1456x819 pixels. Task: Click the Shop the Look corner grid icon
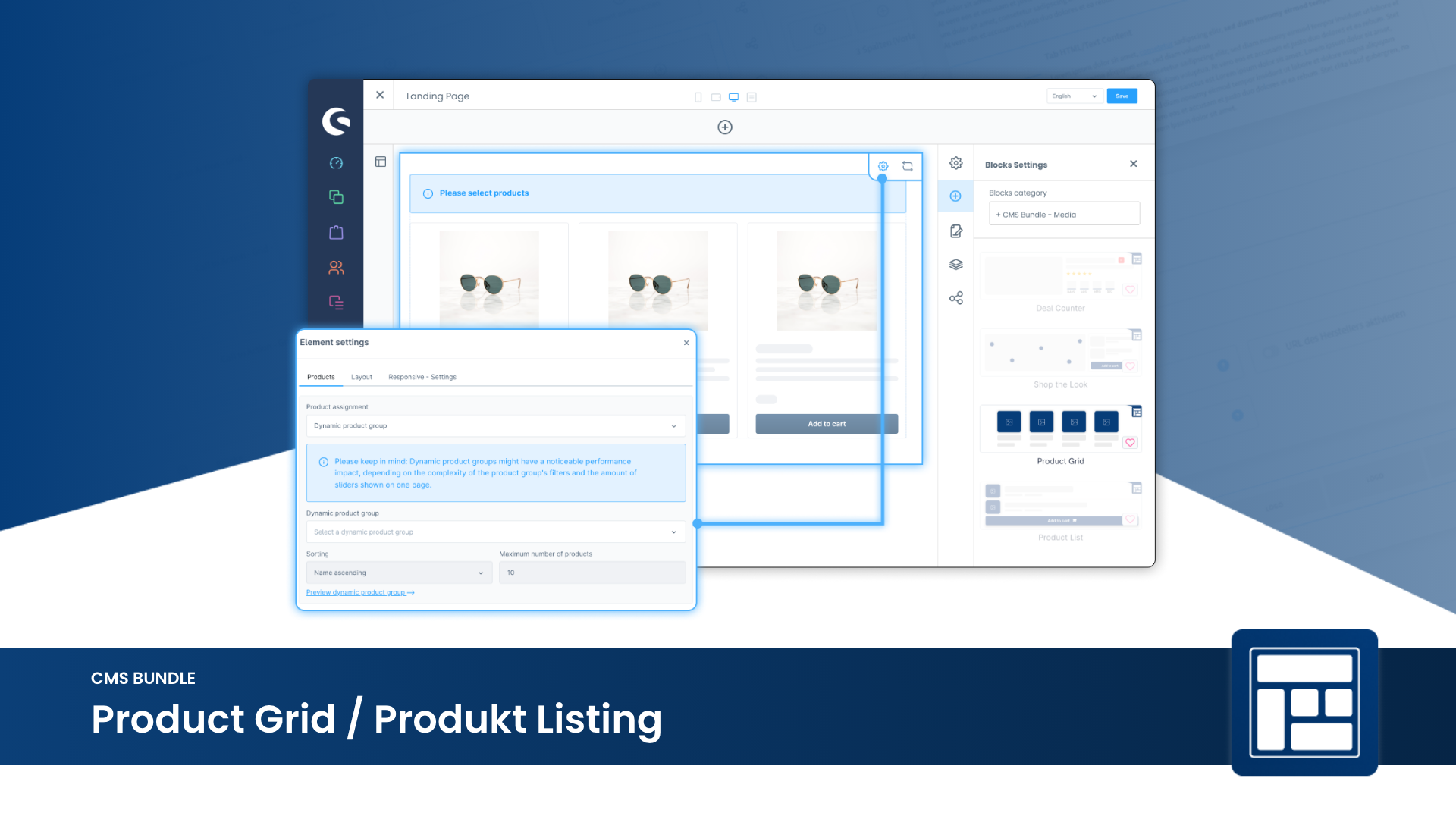1136,335
